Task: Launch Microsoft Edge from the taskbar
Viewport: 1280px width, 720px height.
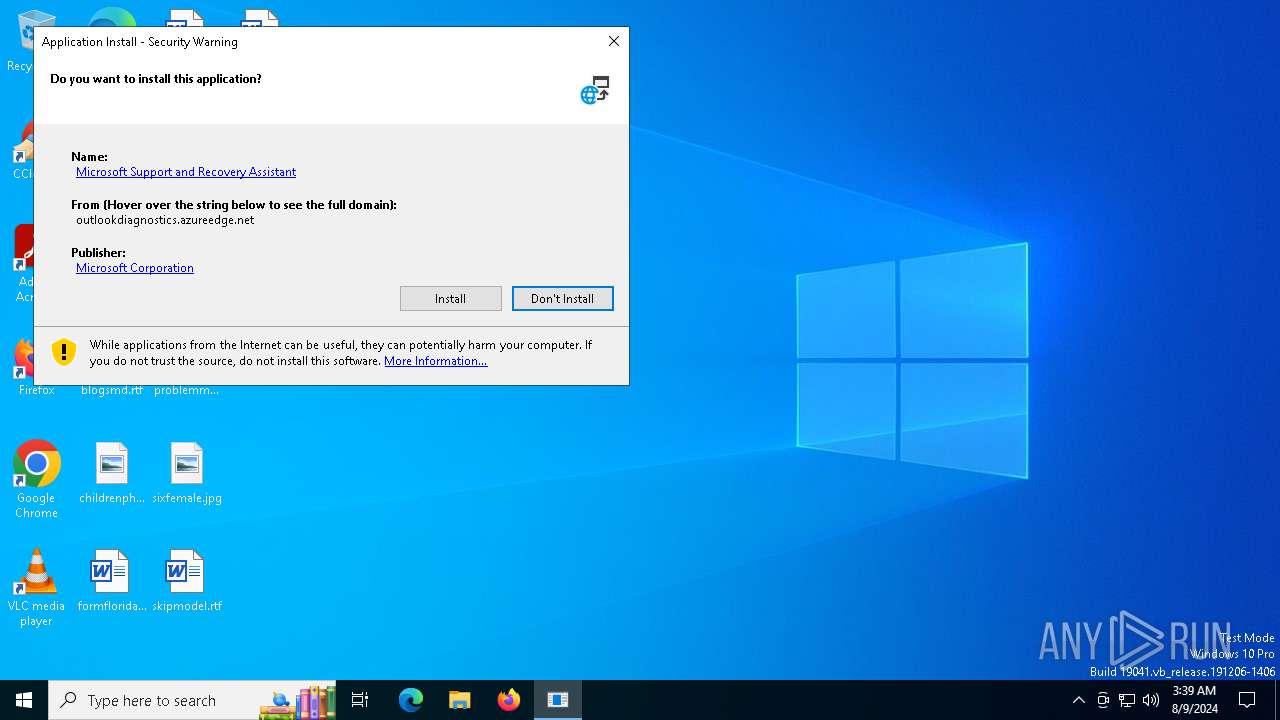Action: 411,700
